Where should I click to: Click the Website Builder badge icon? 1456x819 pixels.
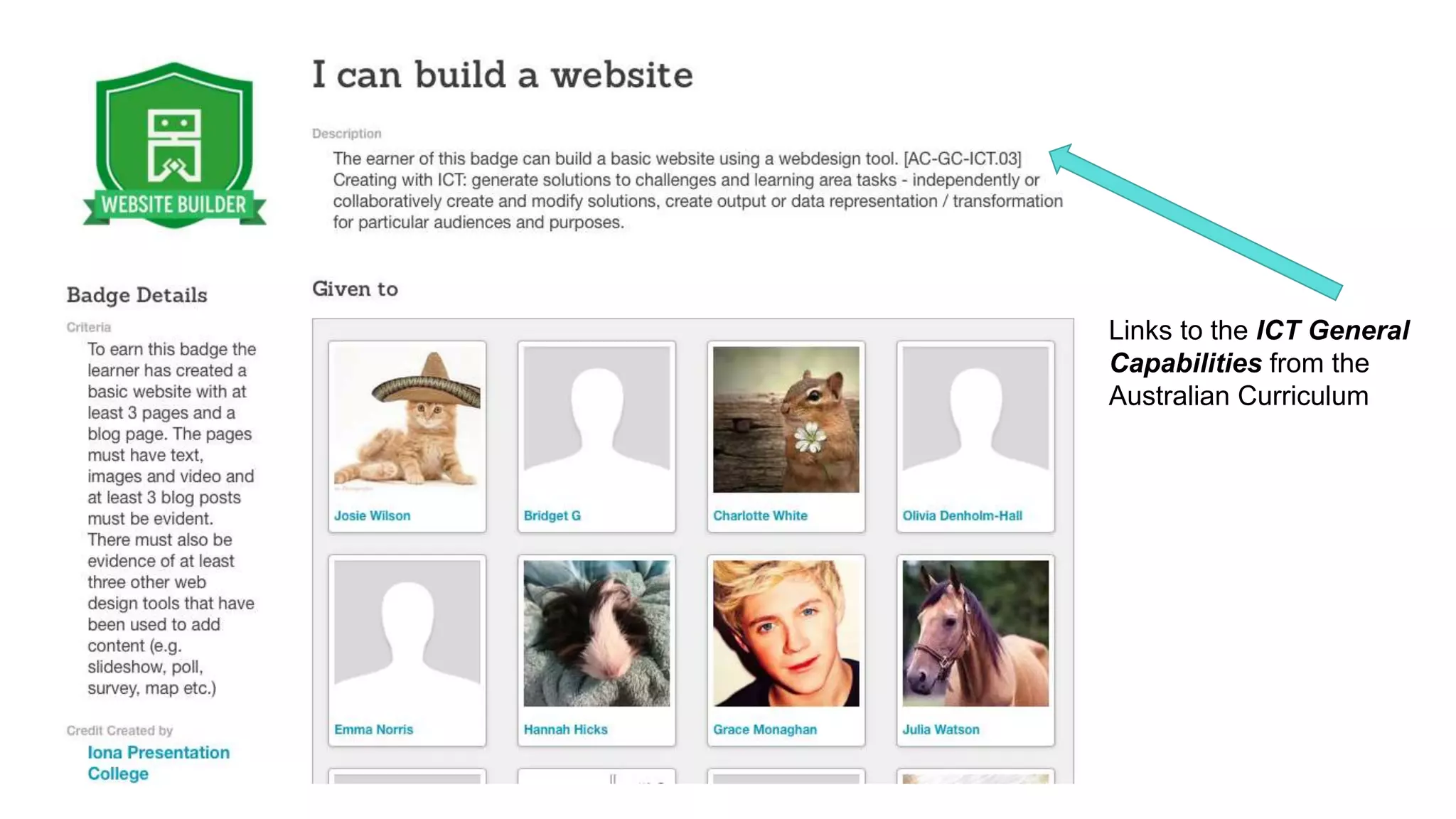[174, 146]
